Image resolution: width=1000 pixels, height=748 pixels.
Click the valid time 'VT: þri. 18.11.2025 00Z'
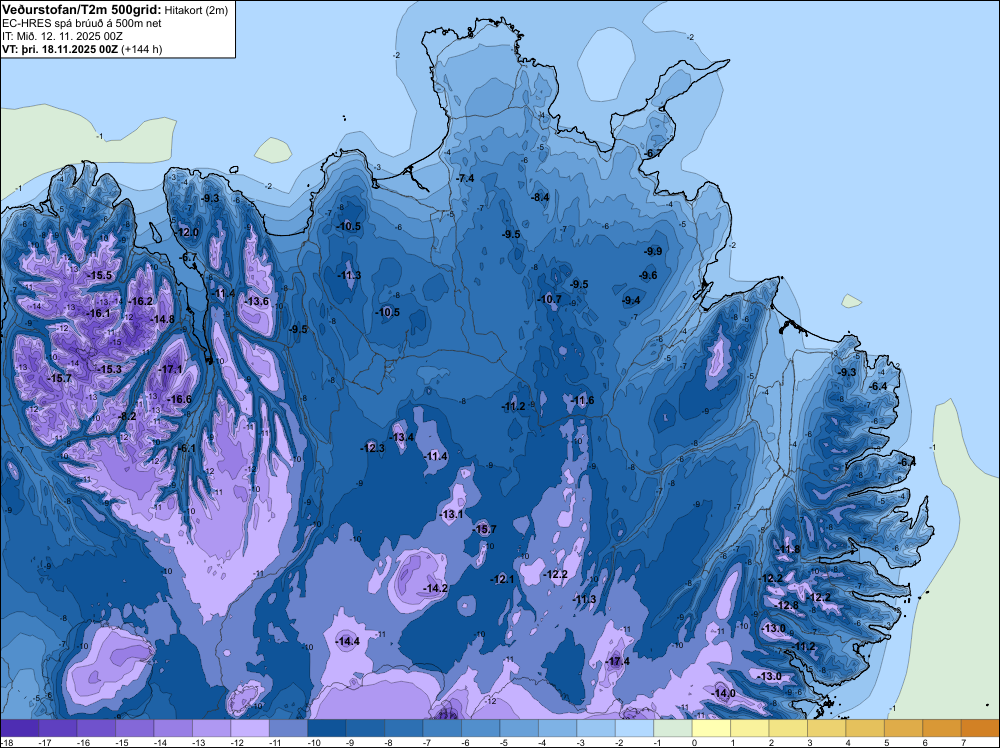click(x=59, y=48)
